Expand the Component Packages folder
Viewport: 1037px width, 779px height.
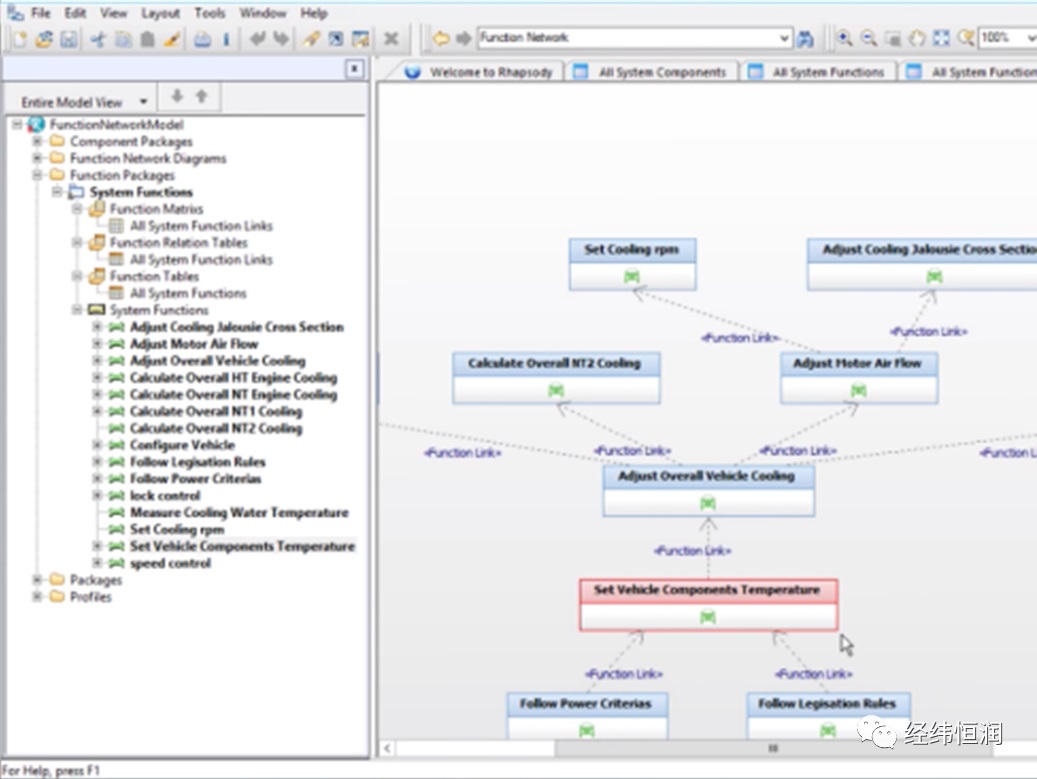38,141
